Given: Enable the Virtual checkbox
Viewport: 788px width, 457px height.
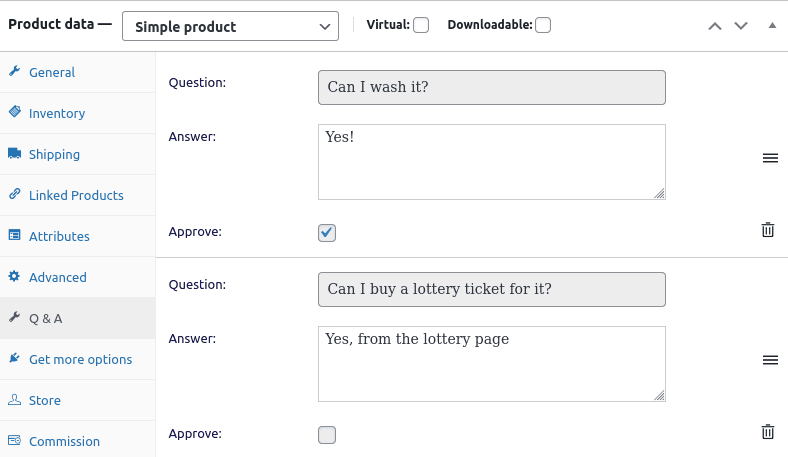Looking at the screenshot, I should coord(421,25).
